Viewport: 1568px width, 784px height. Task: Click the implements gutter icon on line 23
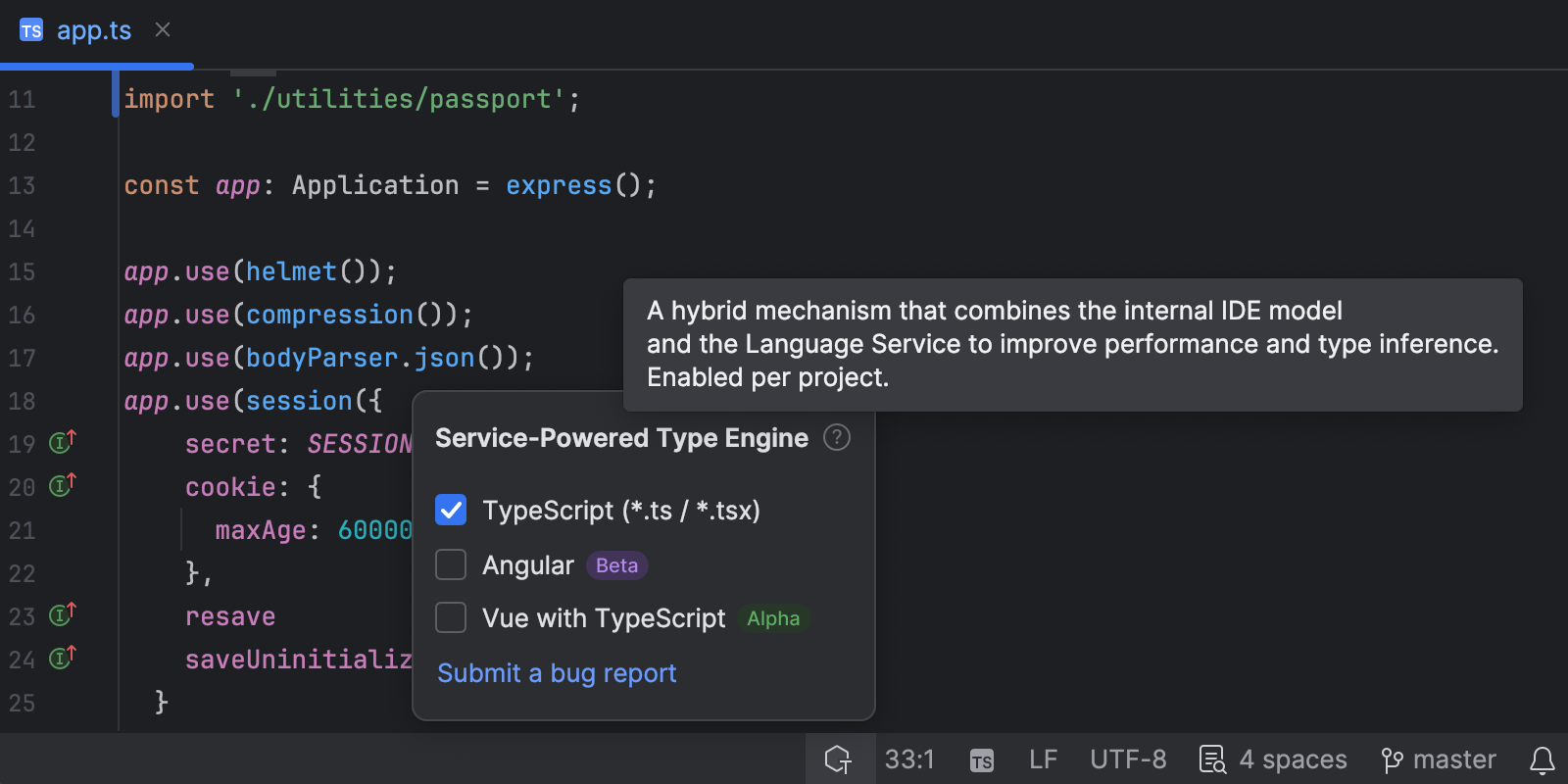(62, 615)
